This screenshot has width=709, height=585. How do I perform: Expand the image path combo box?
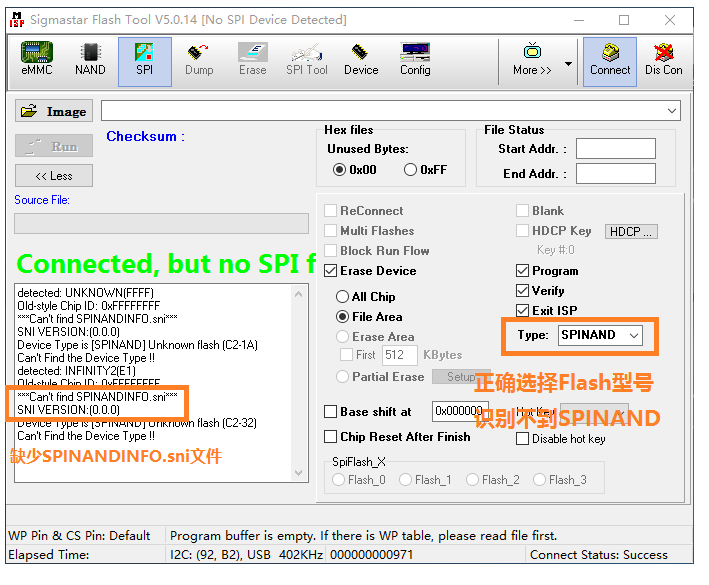point(672,111)
